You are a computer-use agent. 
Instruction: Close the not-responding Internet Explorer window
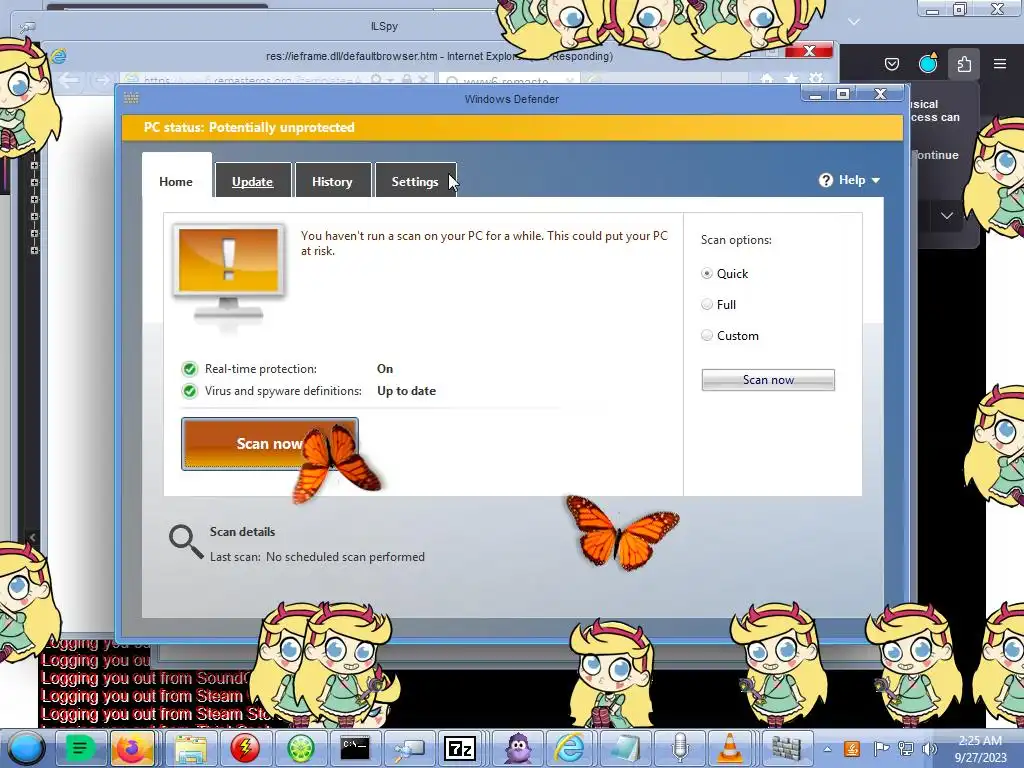pyautogui.click(x=809, y=51)
